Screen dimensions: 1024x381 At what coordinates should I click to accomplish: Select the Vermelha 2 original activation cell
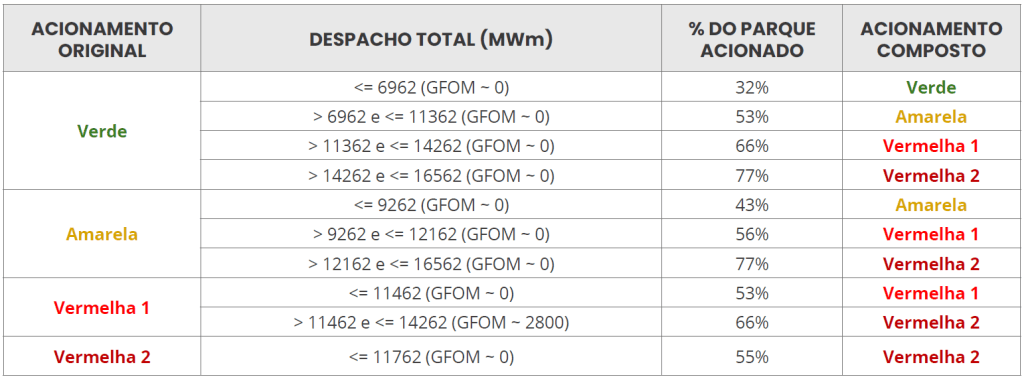(102, 357)
